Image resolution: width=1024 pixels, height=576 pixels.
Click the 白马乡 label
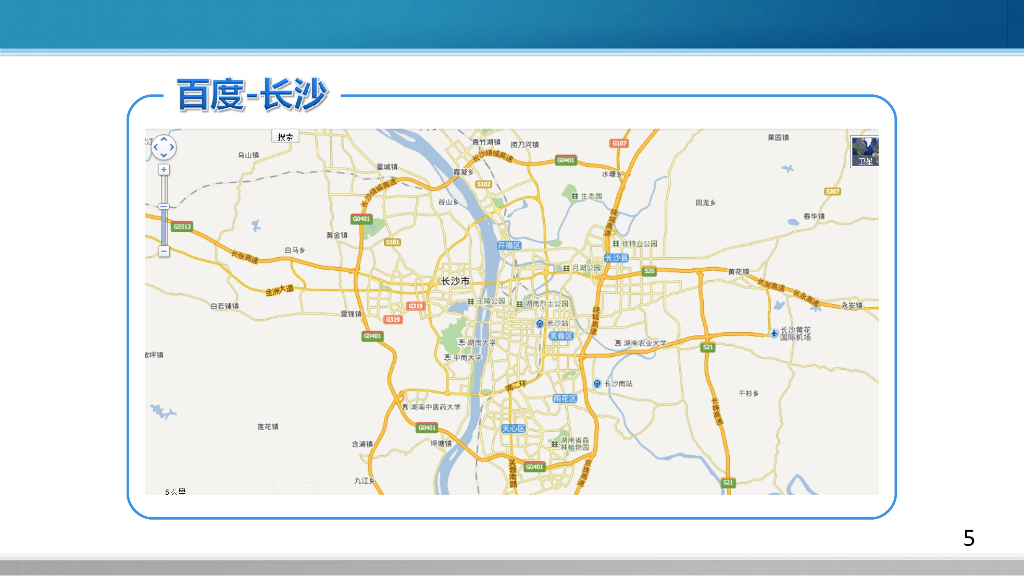295,250
